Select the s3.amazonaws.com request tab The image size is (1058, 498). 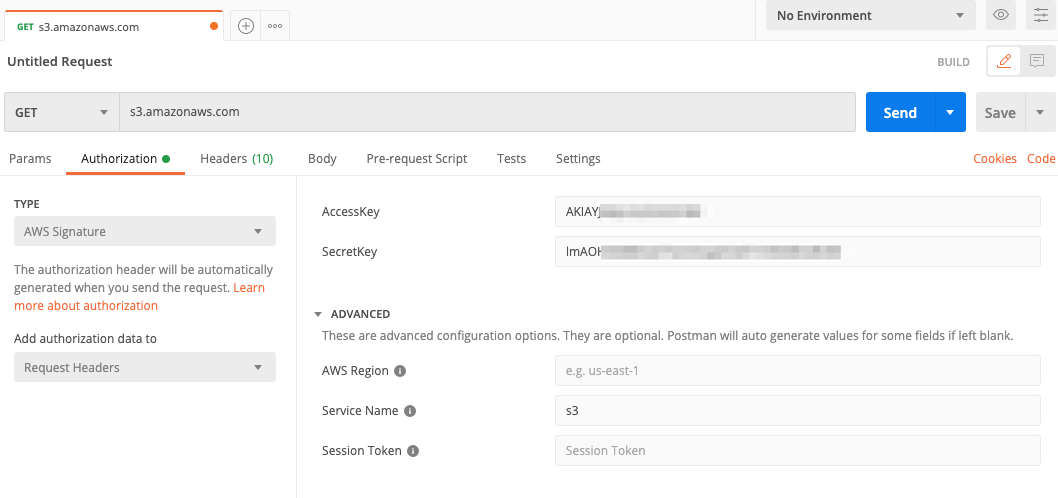(112, 27)
